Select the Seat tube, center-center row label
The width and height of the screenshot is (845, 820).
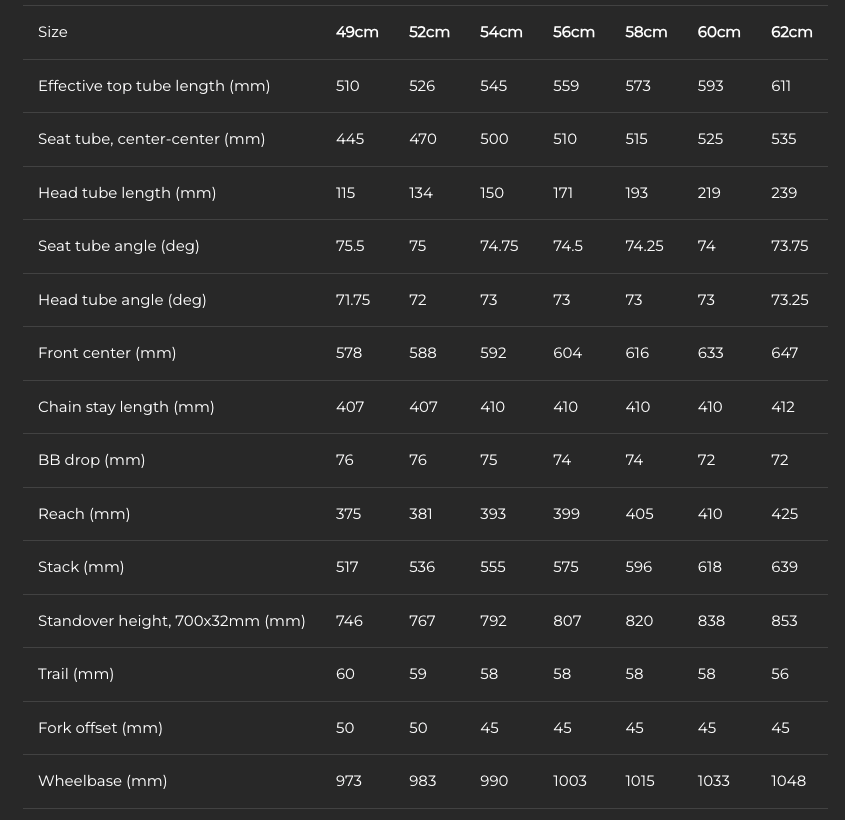[x=151, y=139]
